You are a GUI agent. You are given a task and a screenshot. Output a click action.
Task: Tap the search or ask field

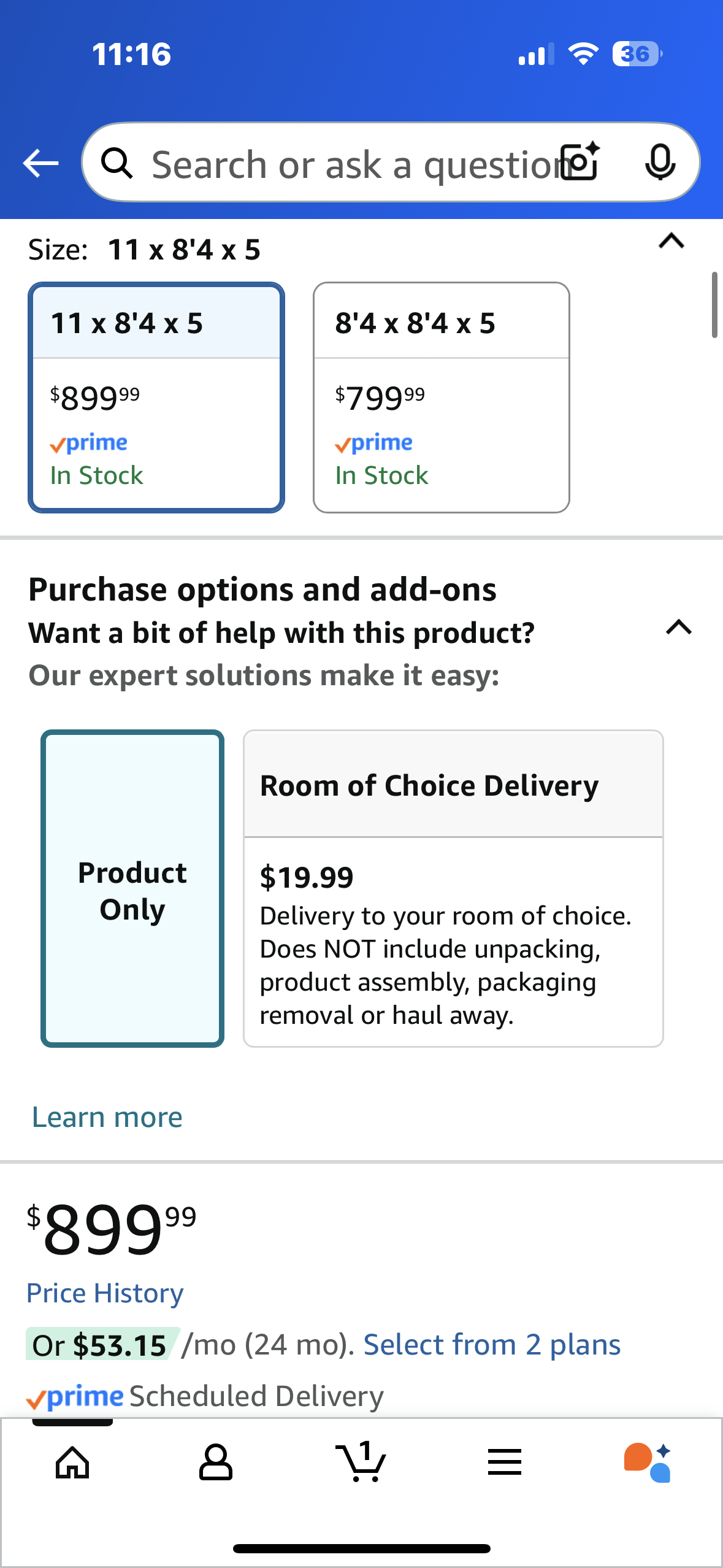point(350,164)
